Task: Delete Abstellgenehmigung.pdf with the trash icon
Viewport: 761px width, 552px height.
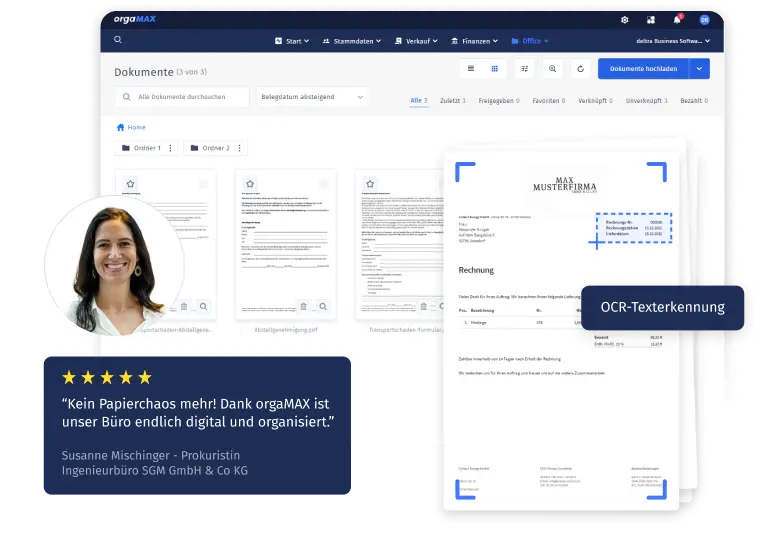Action: [x=303, y=306]
